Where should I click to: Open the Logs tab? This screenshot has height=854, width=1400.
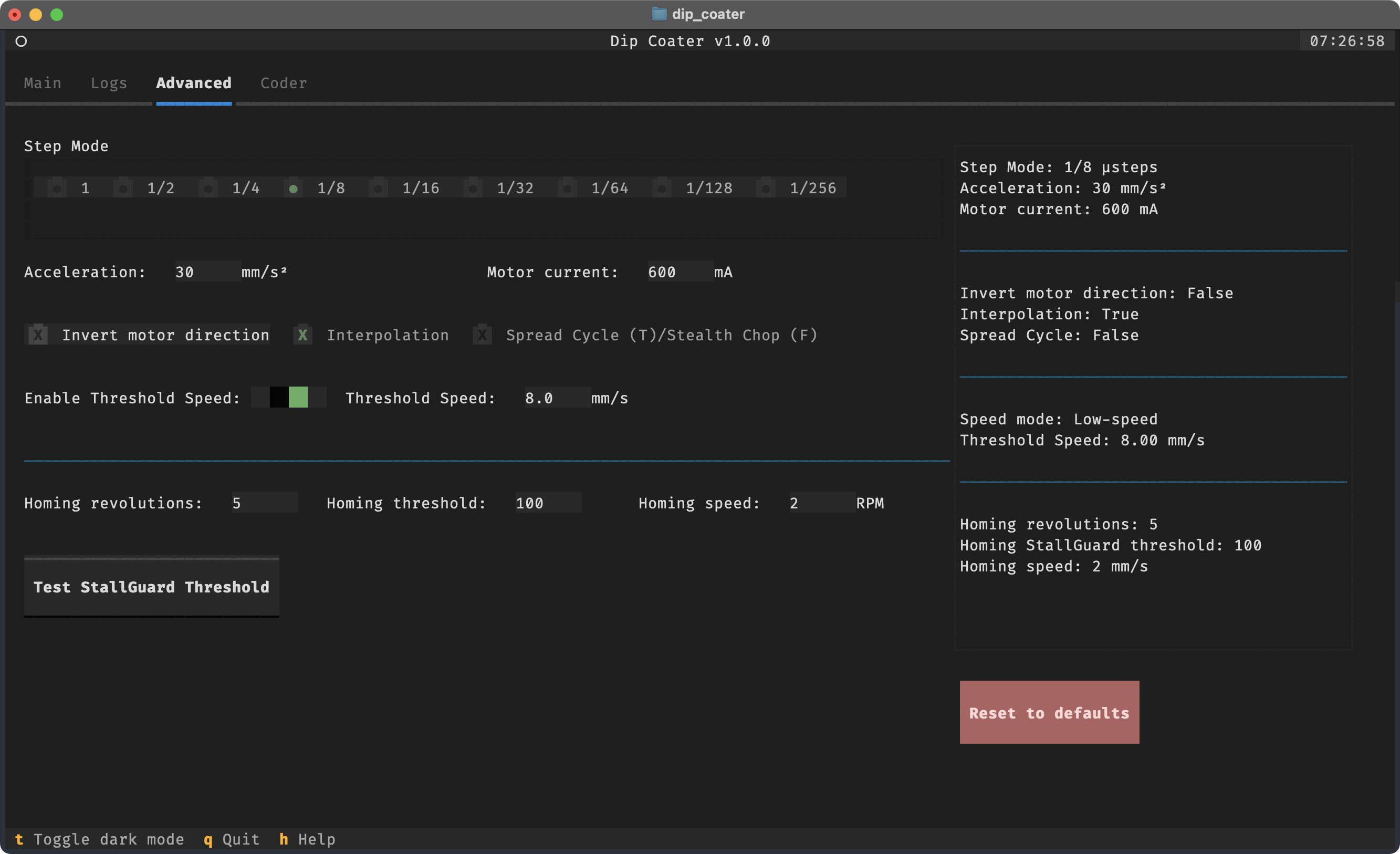[x=109, y=83]
